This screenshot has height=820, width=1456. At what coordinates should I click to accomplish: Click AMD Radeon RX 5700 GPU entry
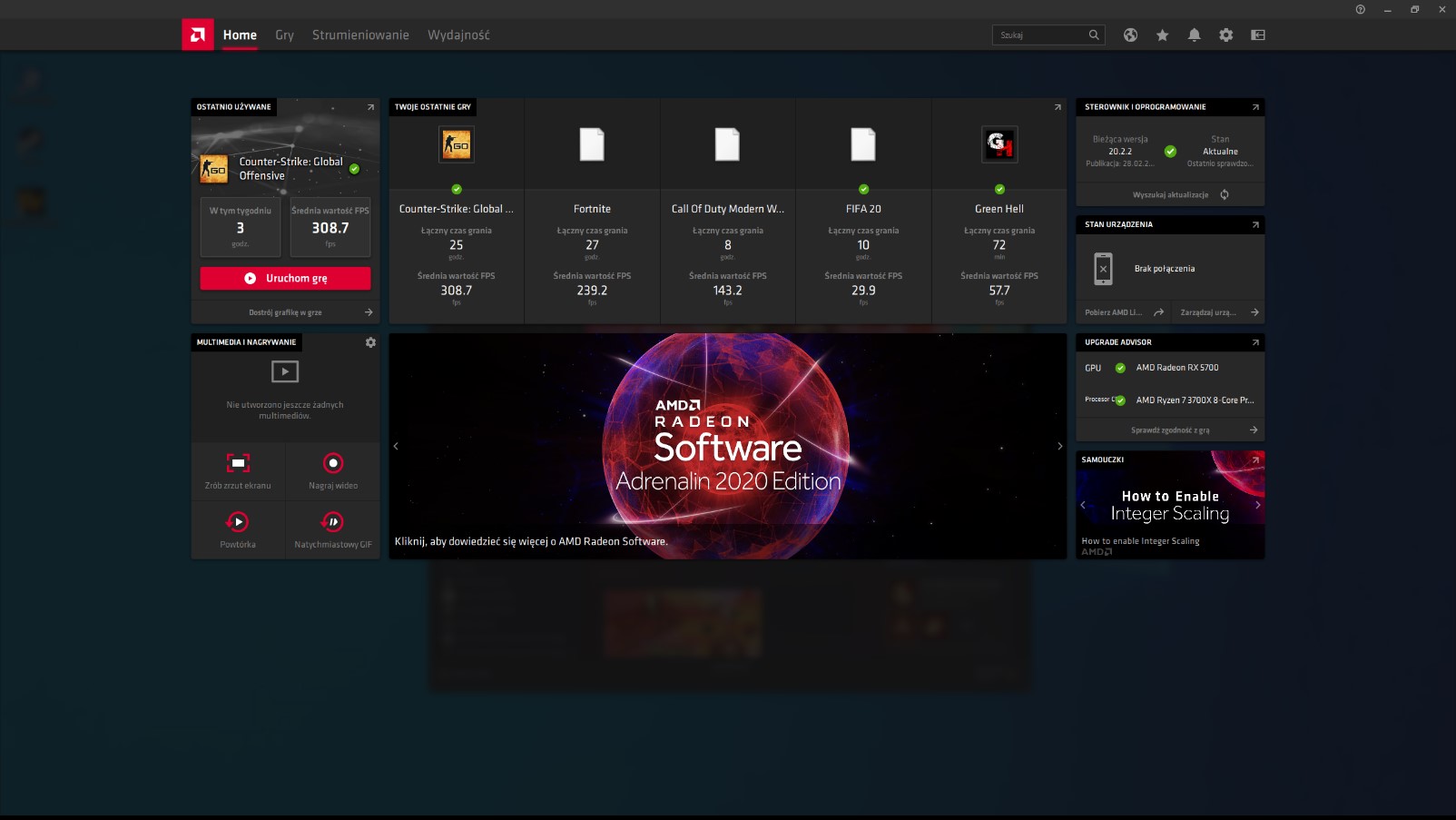(x=1176, y=368)
